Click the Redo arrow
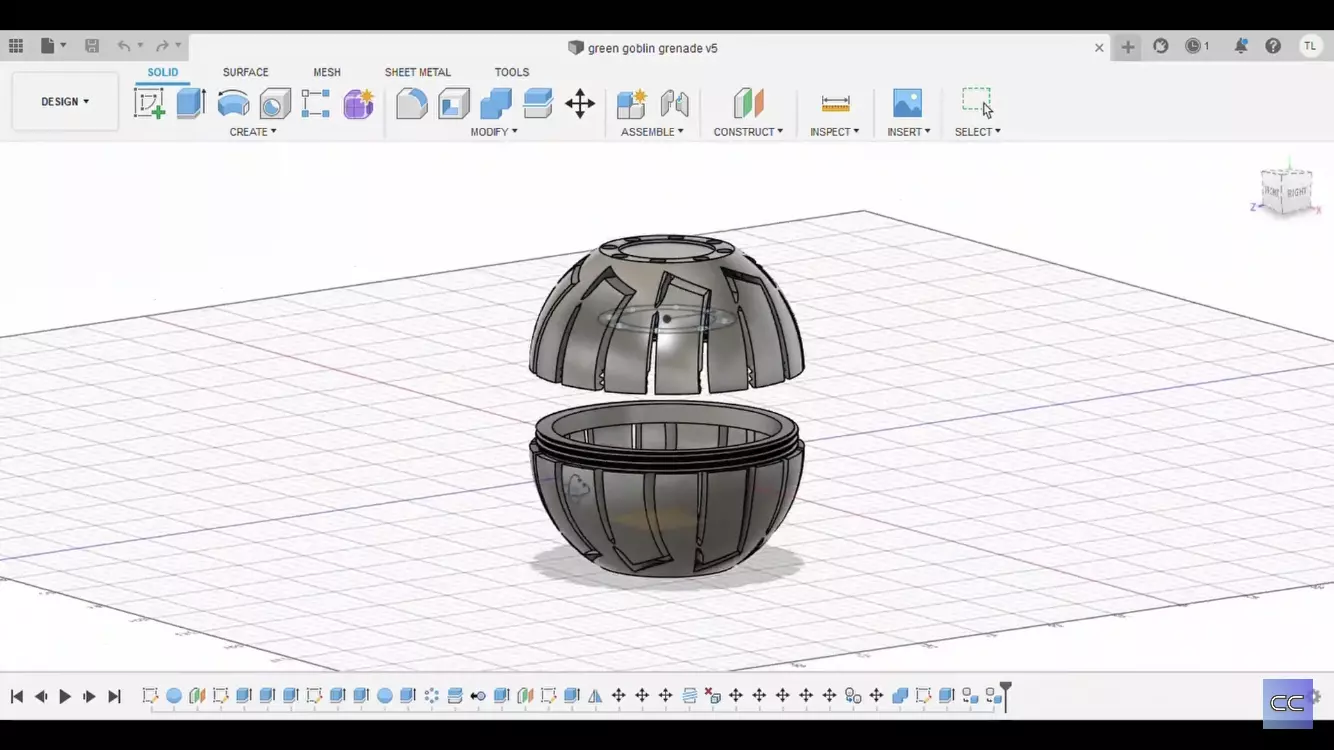Viewport: 1334px width, 750px height. click(162, 46)
